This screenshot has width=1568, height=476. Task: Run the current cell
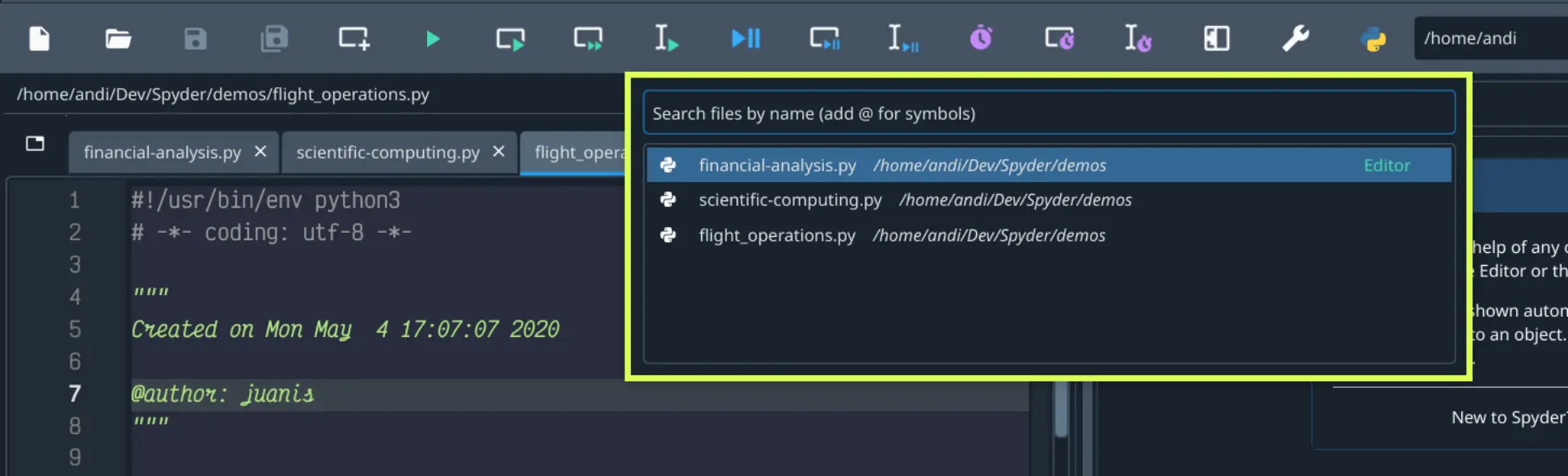[510, 38]
